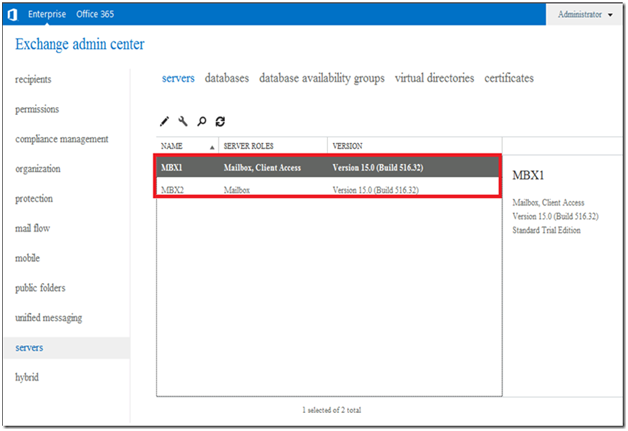Select servers in the left sidebar
The height and width of the screenshot is (431, 628).
tap(67, 348)
